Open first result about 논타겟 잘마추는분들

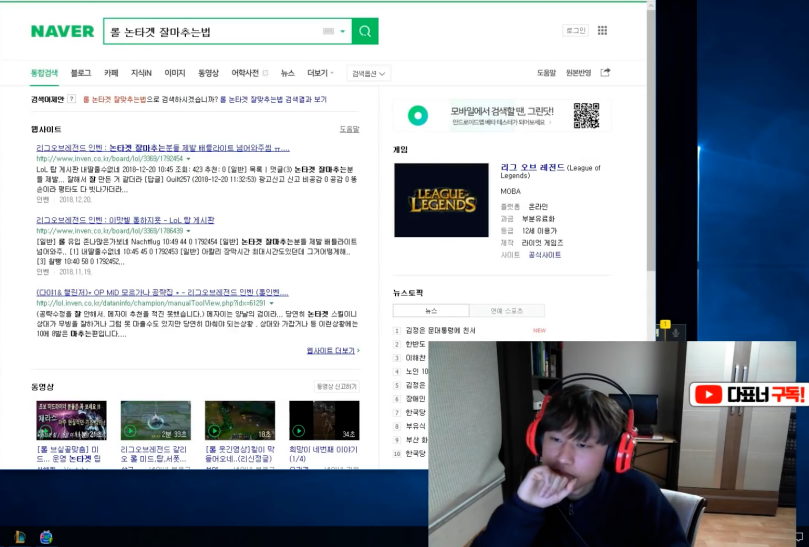click(163, 148)
